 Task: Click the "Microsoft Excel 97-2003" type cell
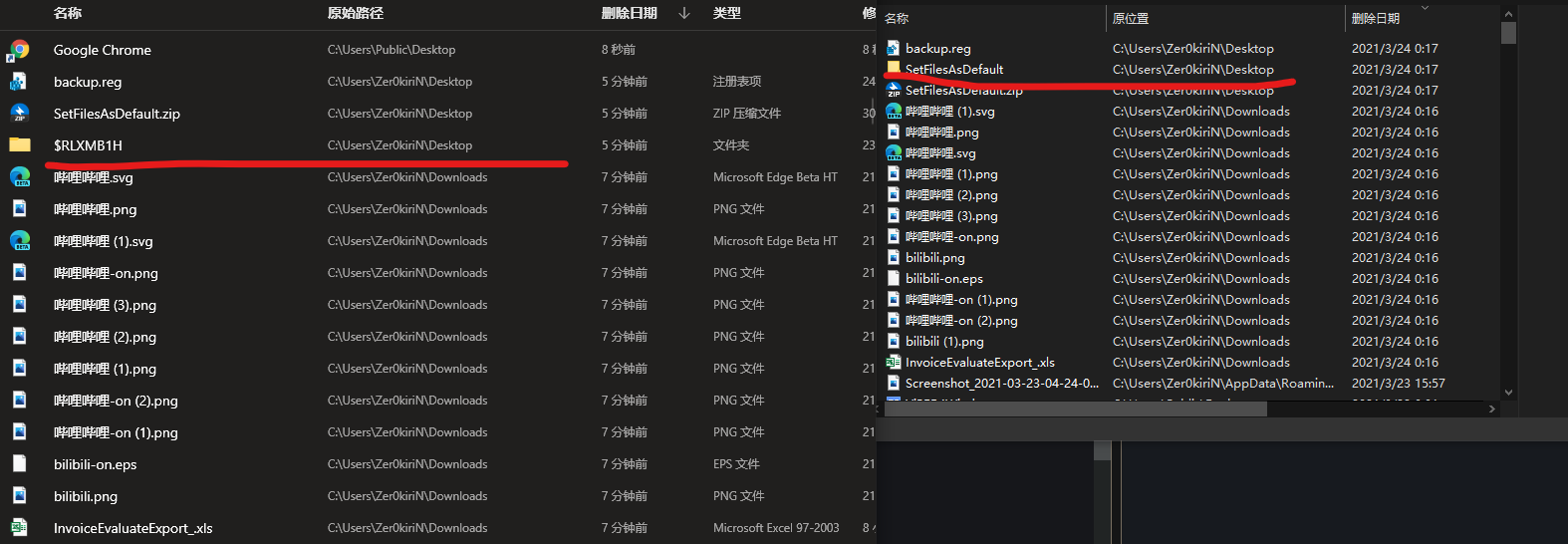pos(776,528)
